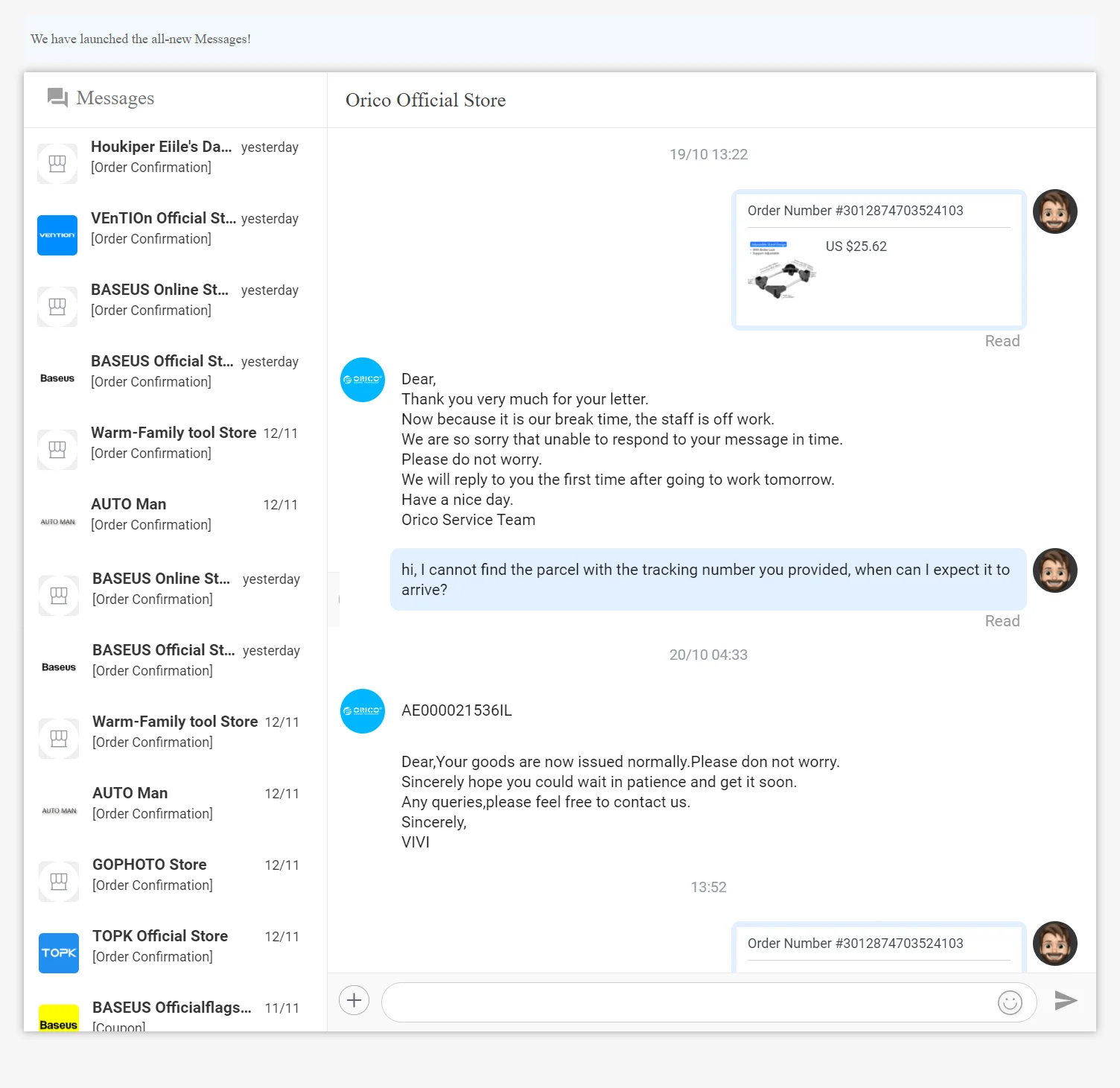The image size is (1120, 1088).
Task: Click the yesterday label on Houkiper Eiile's row
Action: coord(270,147)
